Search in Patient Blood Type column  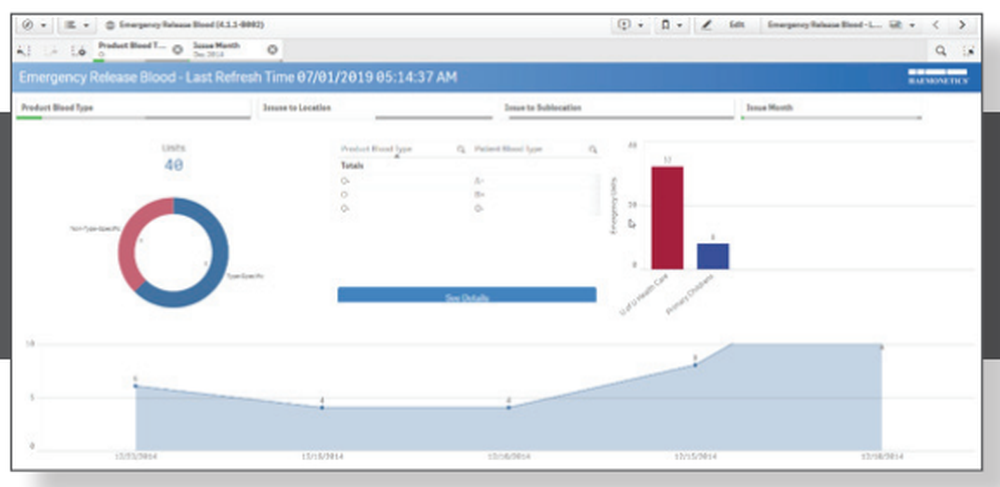[x=593, y=149]
